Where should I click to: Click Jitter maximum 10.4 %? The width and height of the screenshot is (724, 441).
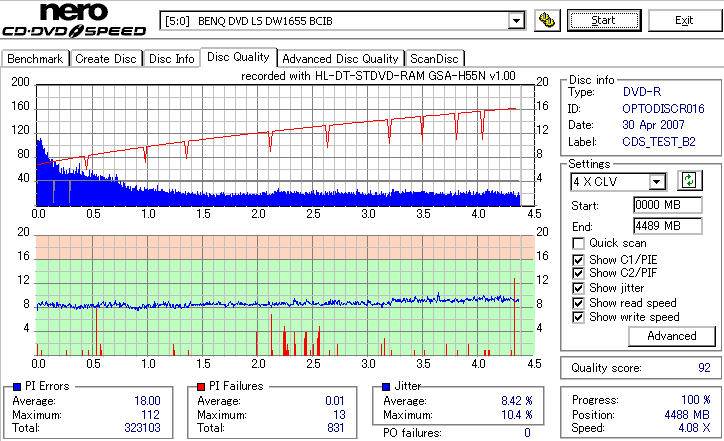click(x=517, y=415)
